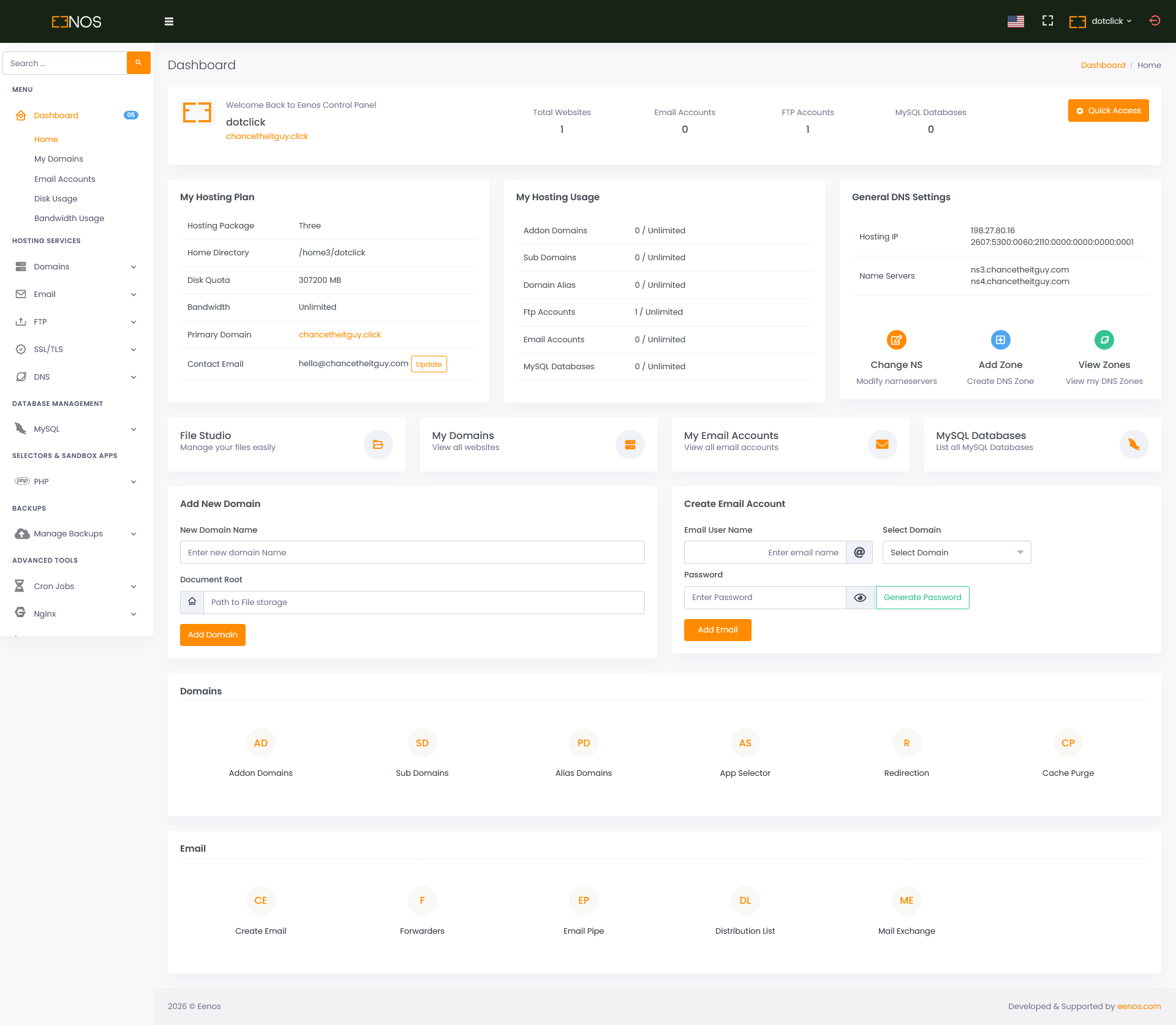Click the F Forwarders icon
This screenshot has height=1025, width=1176.
[x=423, y=901]
